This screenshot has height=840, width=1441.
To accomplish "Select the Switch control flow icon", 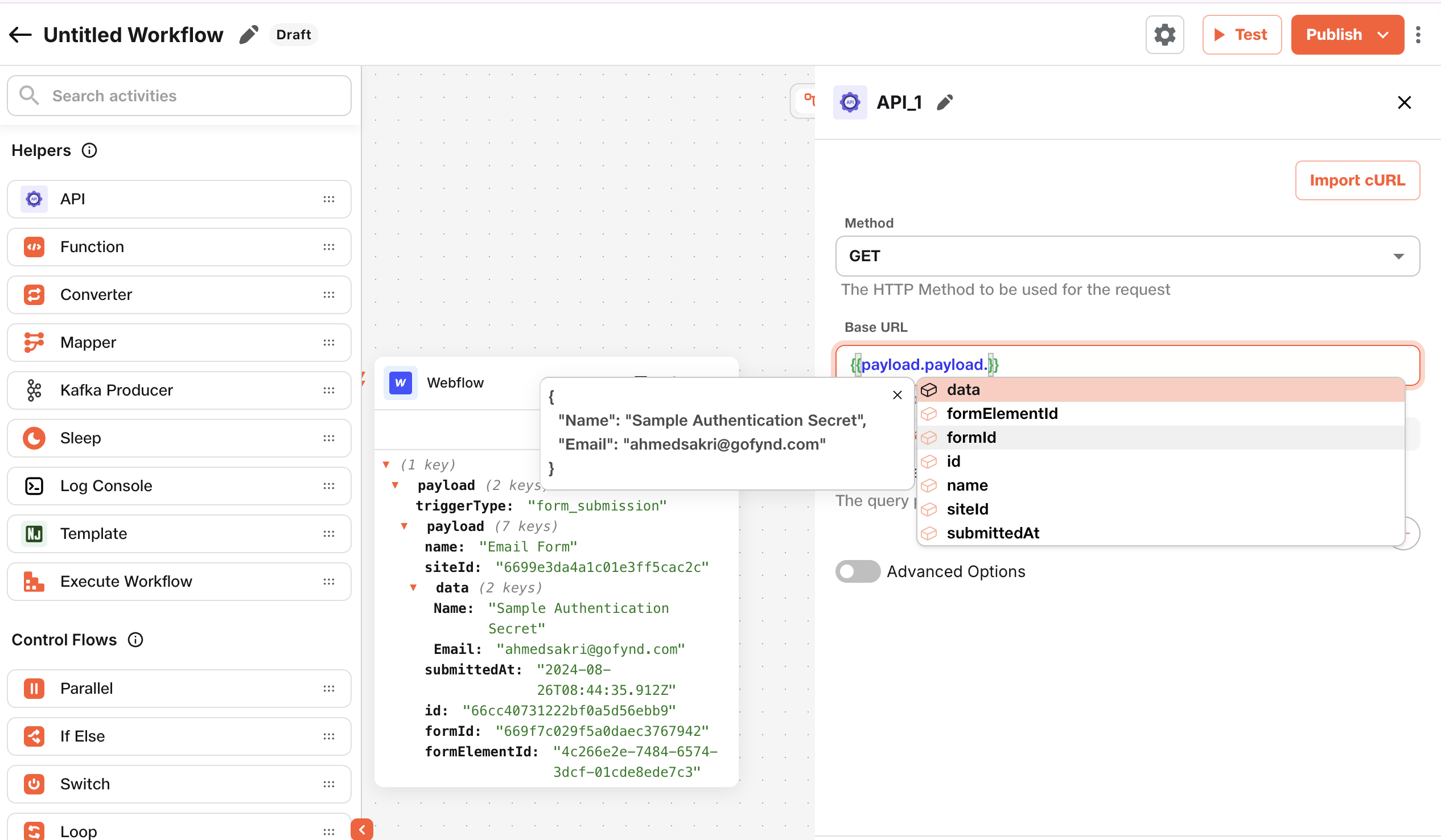I will click(x=34, y=784).
